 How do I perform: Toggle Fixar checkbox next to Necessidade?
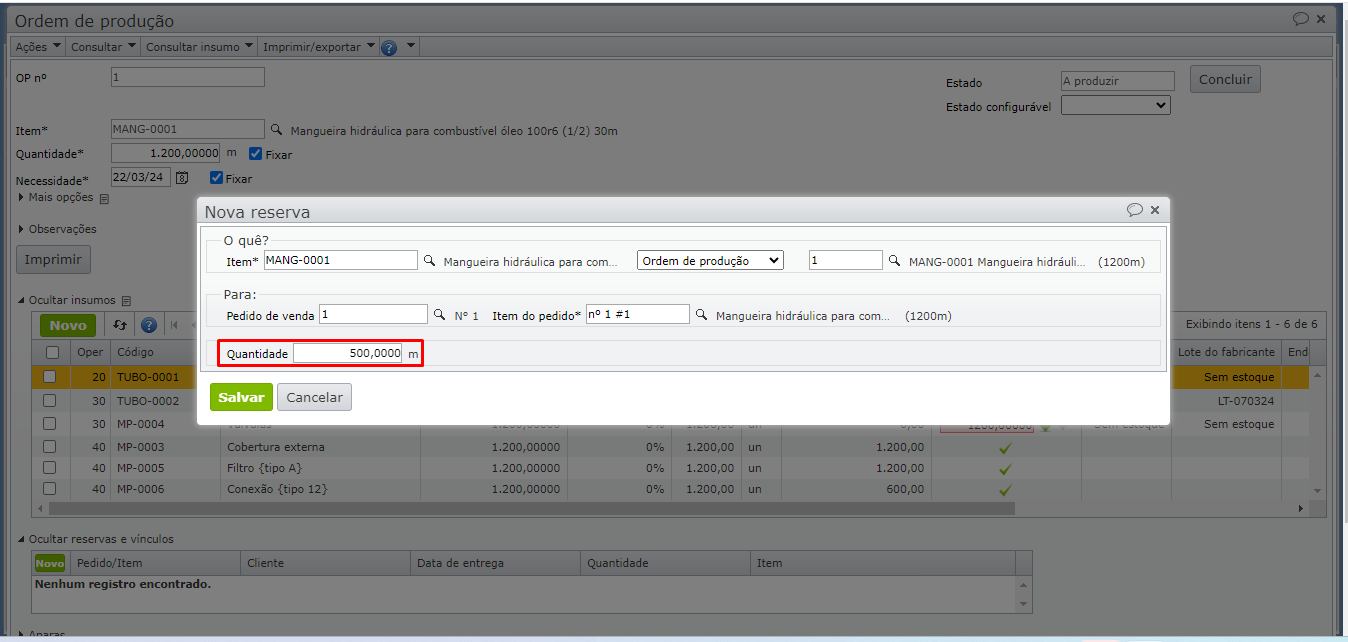pos(216,178)
